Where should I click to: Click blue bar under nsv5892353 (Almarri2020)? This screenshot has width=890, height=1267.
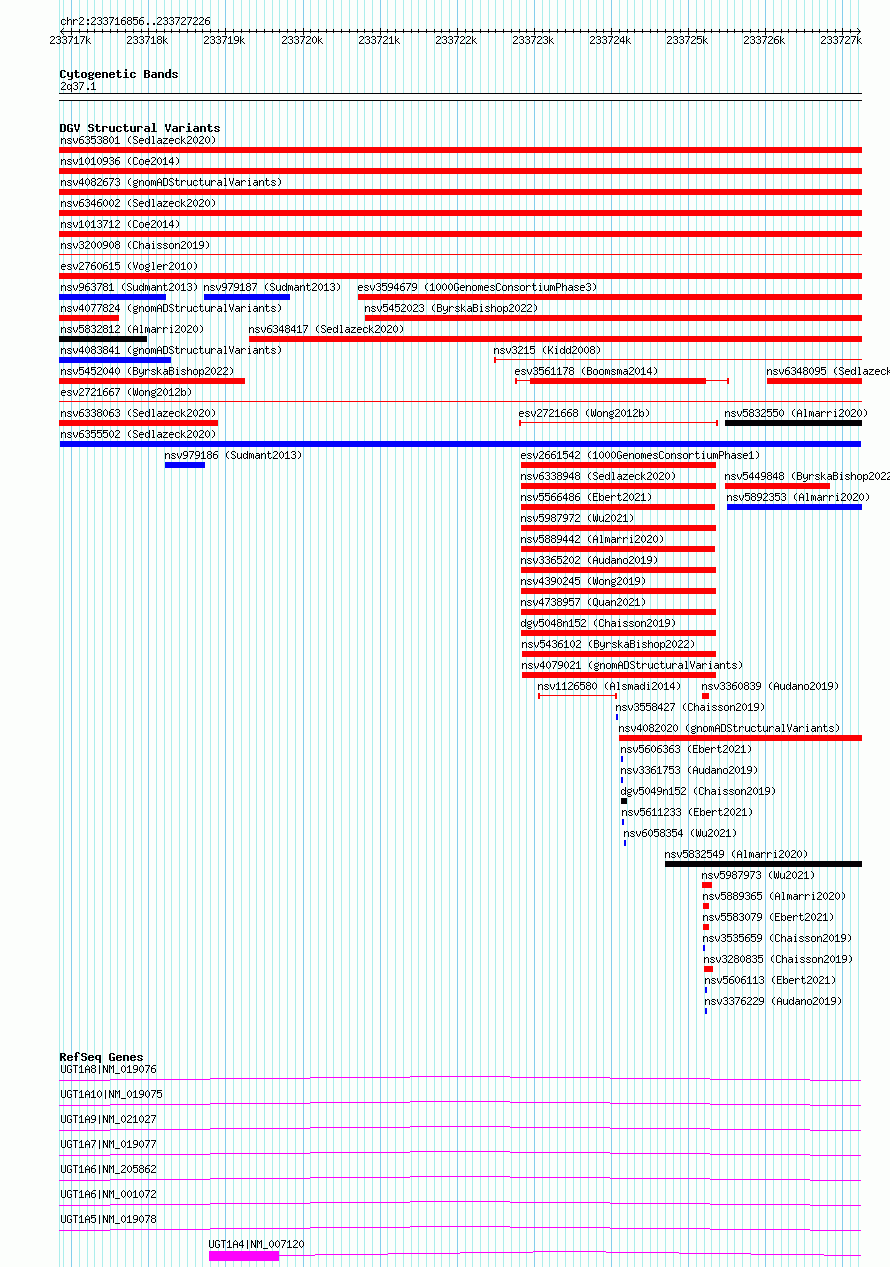click(x=794, y=507)
